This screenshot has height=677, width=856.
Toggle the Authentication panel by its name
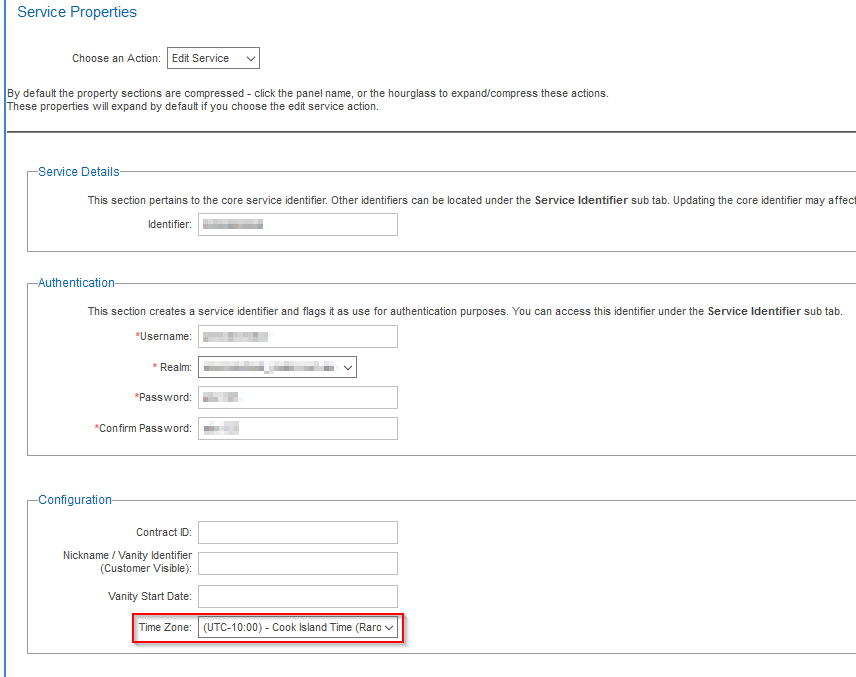pos(76,283)
